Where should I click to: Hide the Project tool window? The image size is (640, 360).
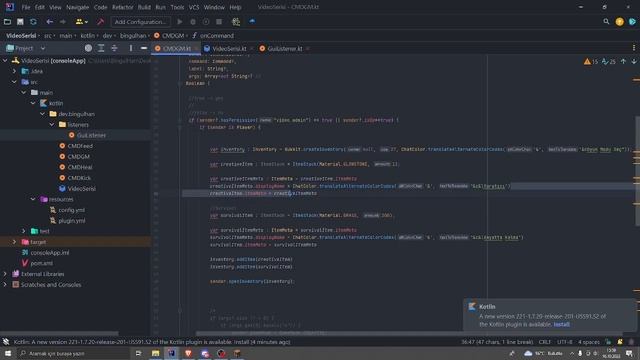click(x=144, y=48)
